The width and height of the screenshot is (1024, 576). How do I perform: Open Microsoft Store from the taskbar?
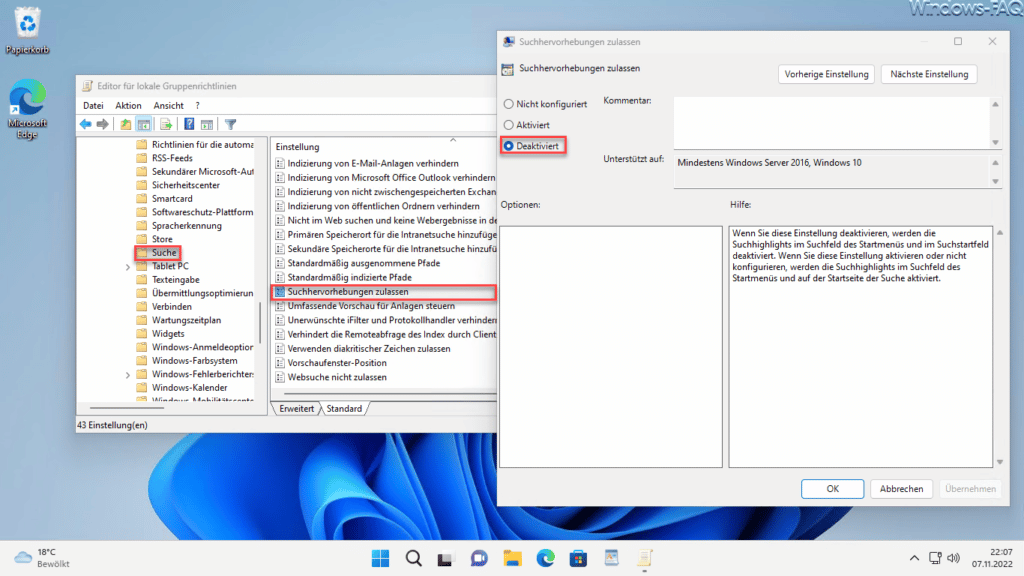(x=578, y=558)
